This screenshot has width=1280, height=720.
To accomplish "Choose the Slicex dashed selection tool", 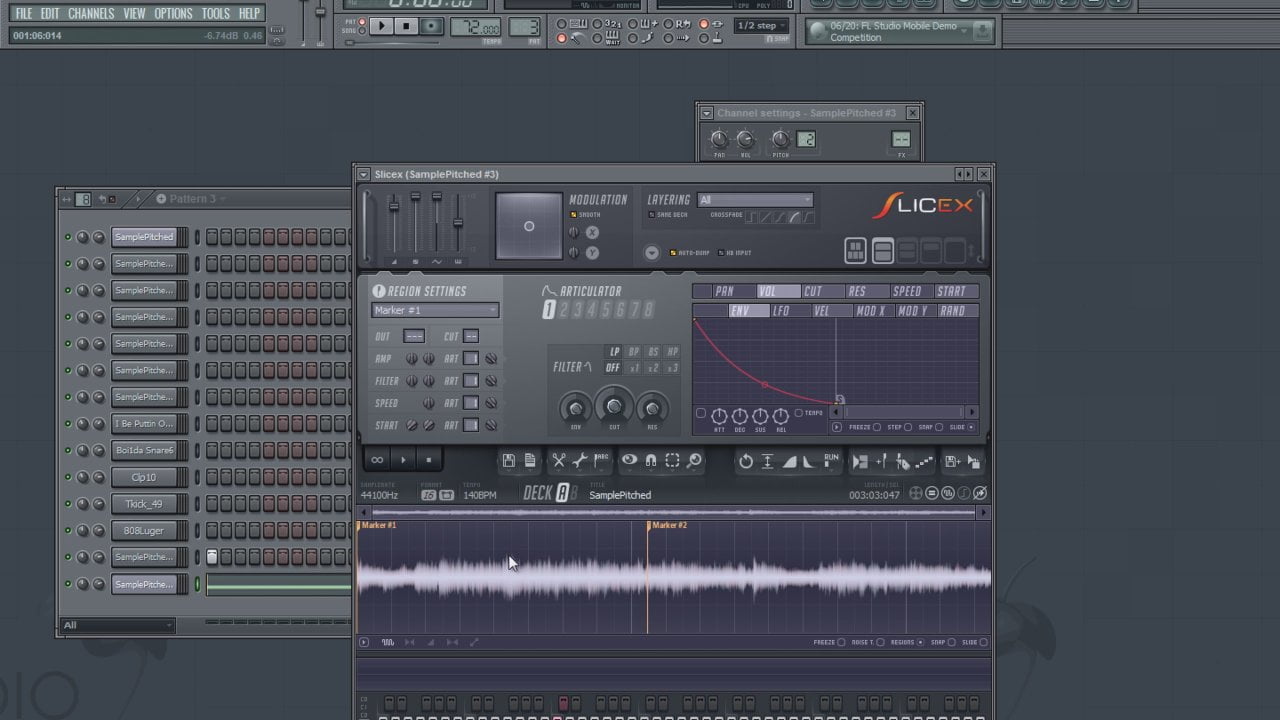I will 672,461.
